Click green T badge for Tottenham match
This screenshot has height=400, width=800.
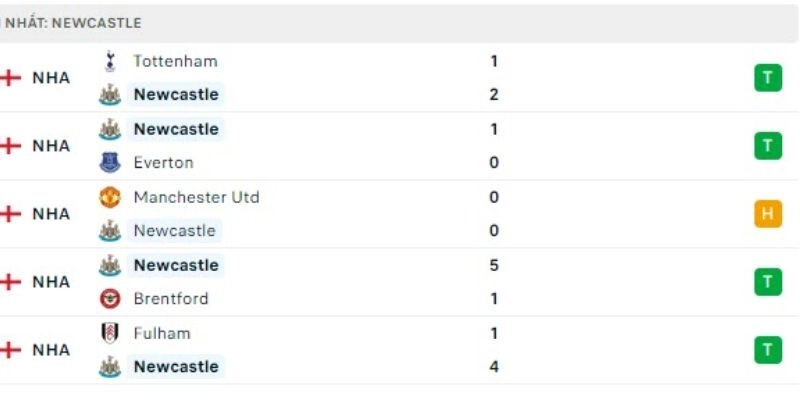click(x=768, y=78)
